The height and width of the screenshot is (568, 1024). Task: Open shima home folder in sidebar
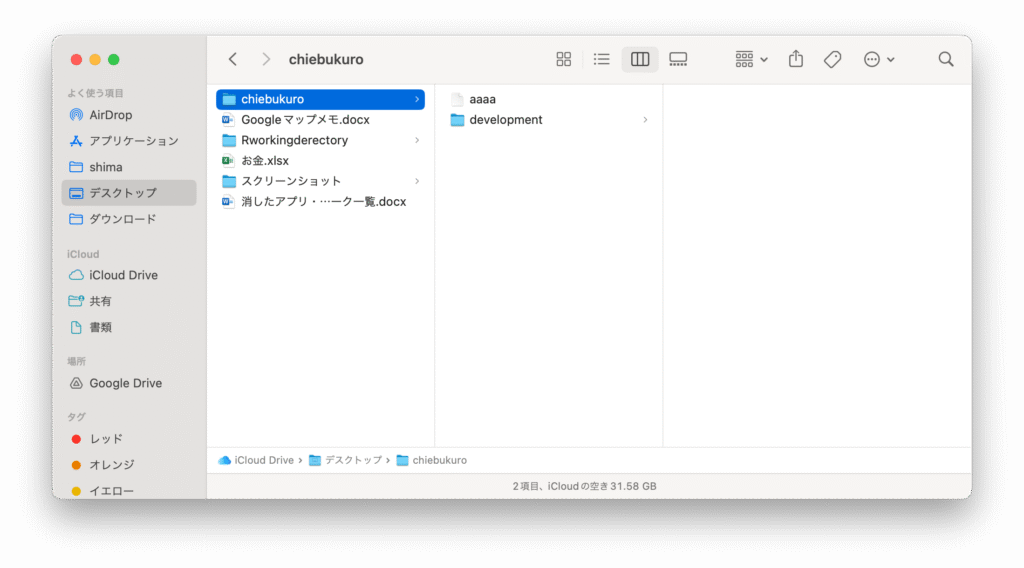pyautogui.click(x=129, y=167)
